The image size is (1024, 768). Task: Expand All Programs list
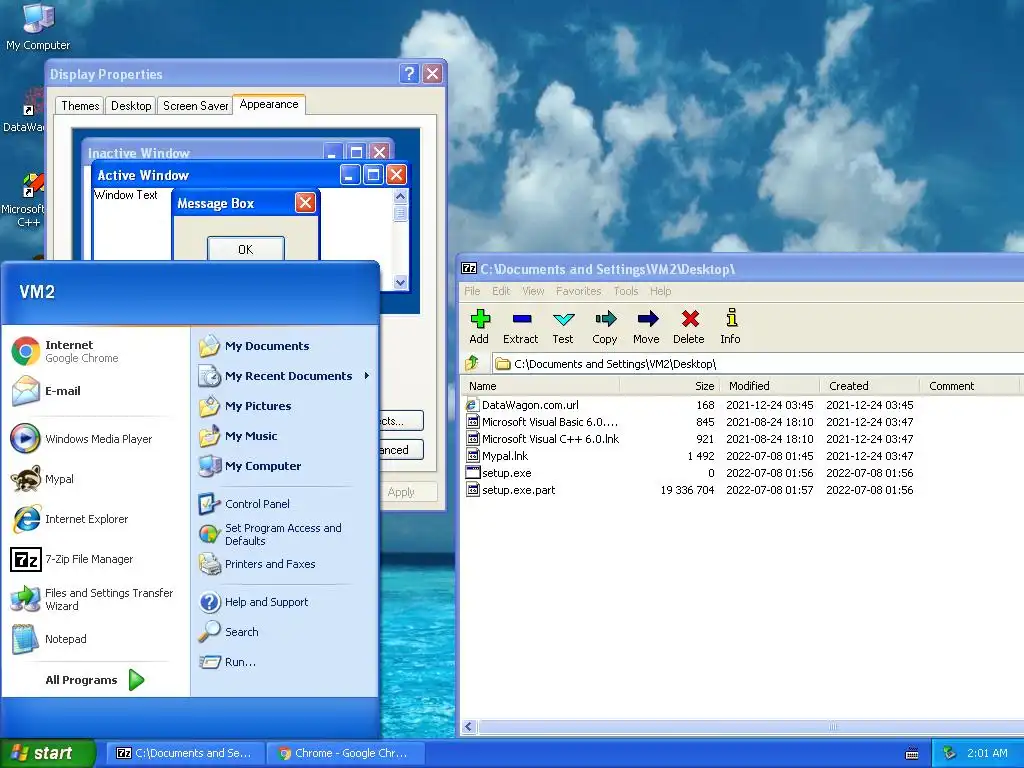click(95, 680)
